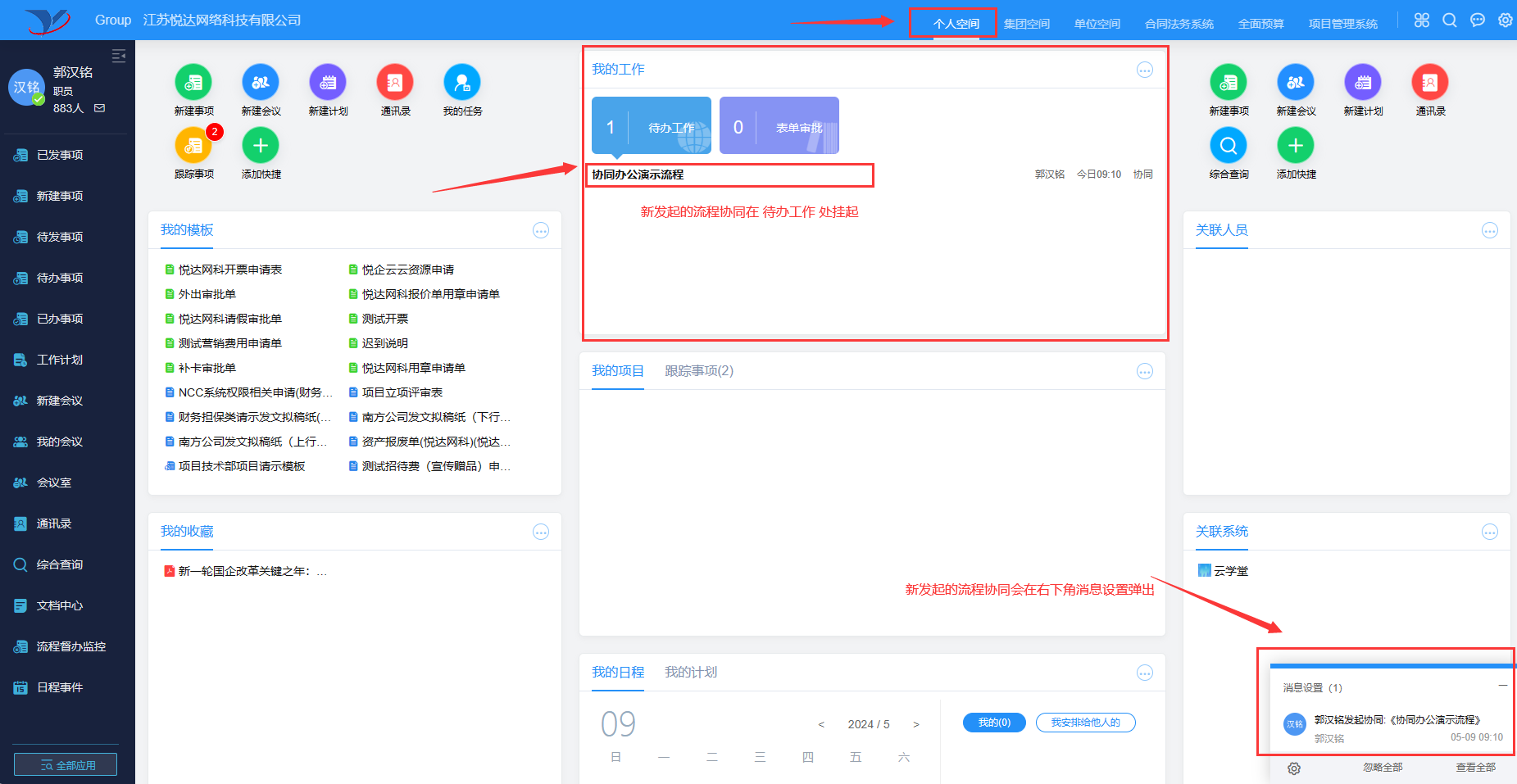Collapse the left sidebar menu toggle

point(119,56)
